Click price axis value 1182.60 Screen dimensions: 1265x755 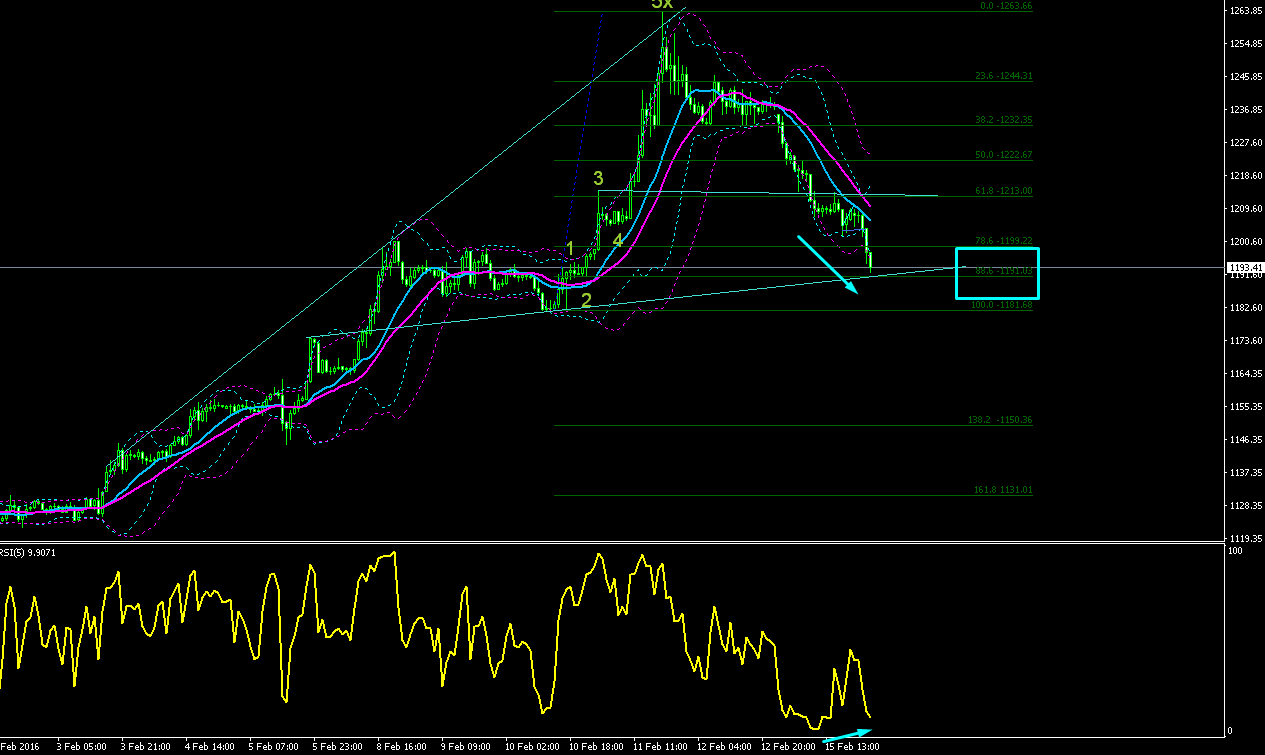coord(1245,308)
